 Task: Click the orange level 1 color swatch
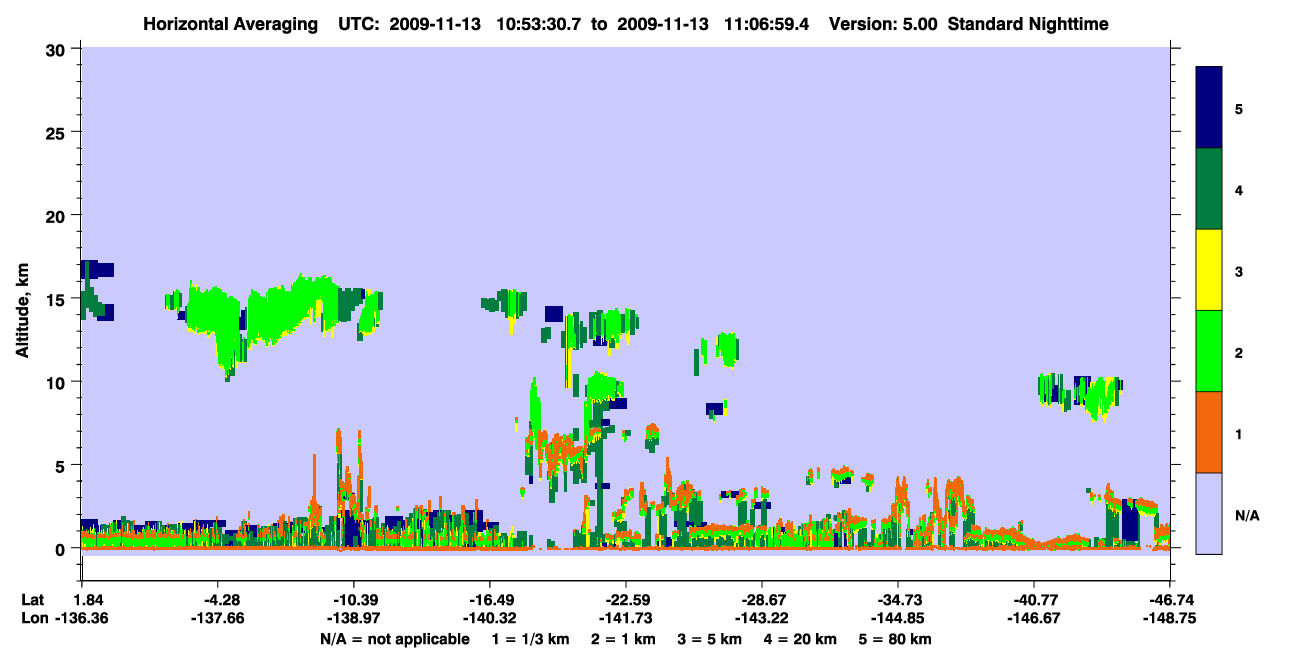click(x=1209, y=432)
